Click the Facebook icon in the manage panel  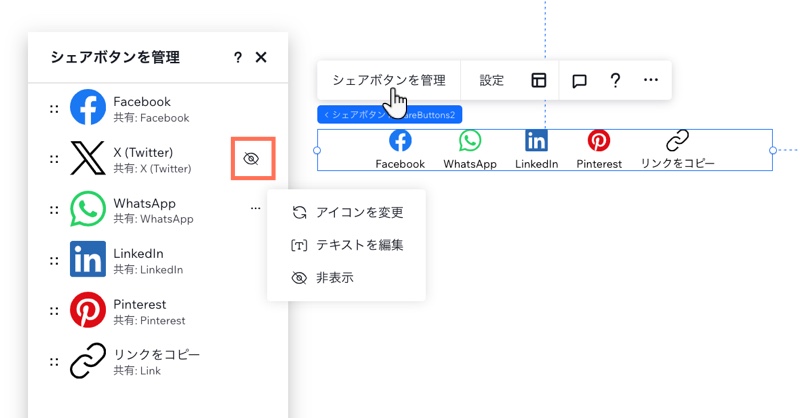[x=88, y=107]
